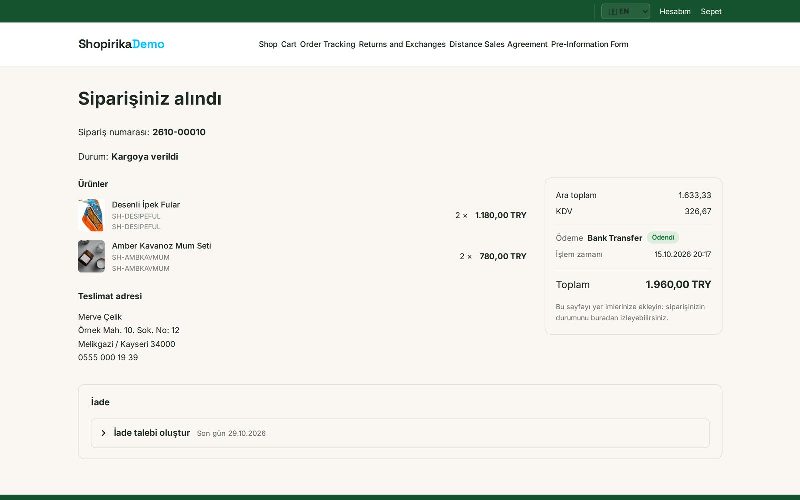Open the Cart menu item
Screen dimensions: 800x500
click(288, 44)
